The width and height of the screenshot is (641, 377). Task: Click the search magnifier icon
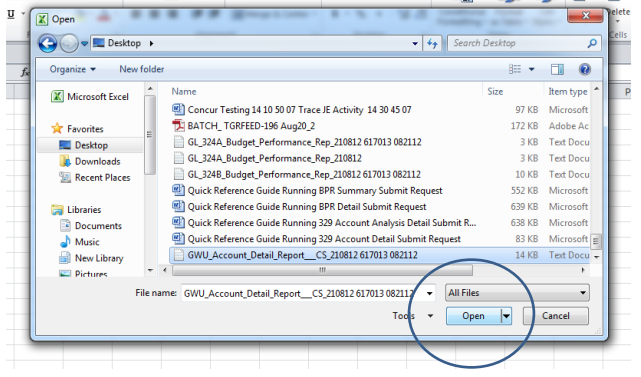click(x=592, y=43)
